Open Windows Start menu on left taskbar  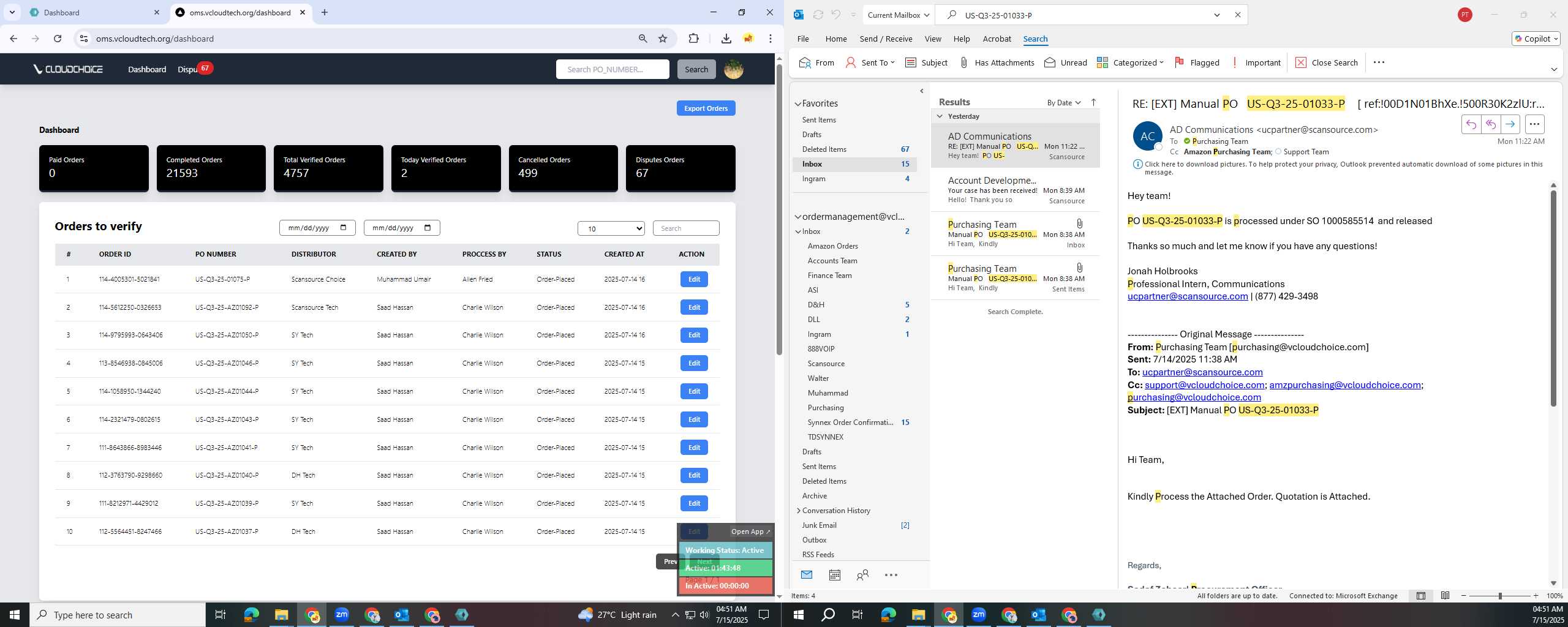coord(15,615)
